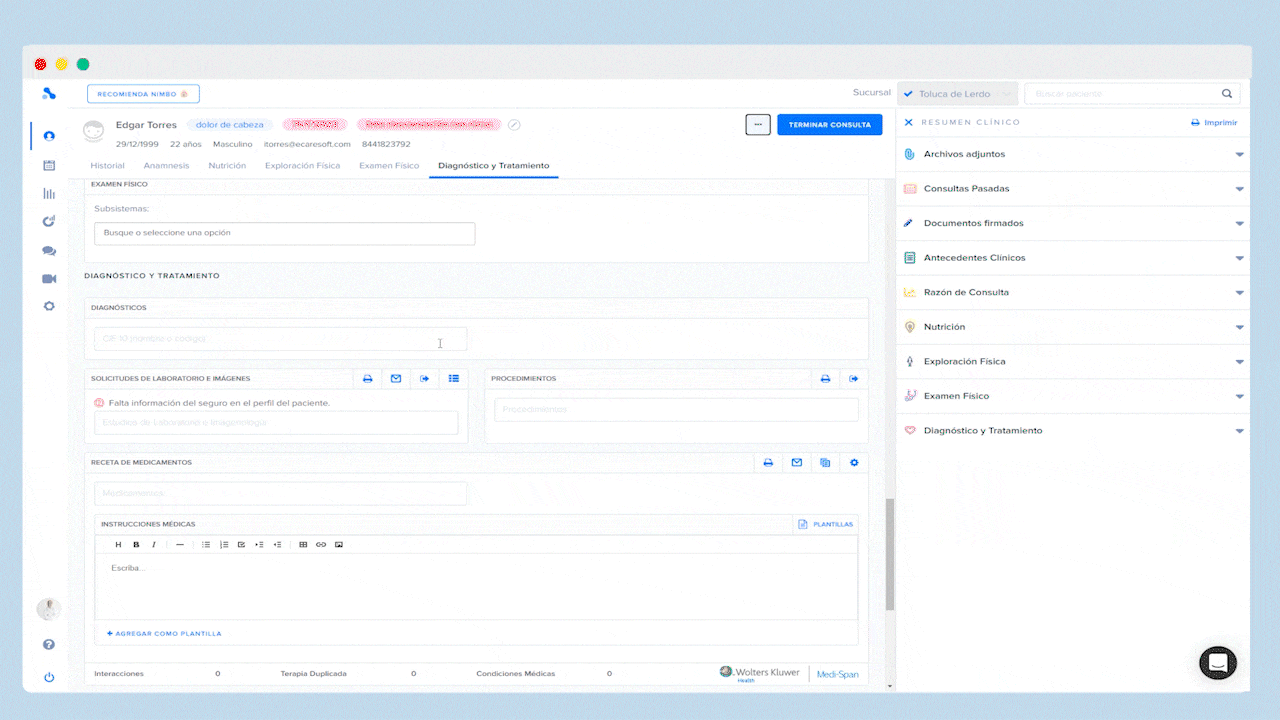Viewport: 1280px width, 720px height.
Task: Switch to the Examen Físico tab
Action: click(389, 166)
